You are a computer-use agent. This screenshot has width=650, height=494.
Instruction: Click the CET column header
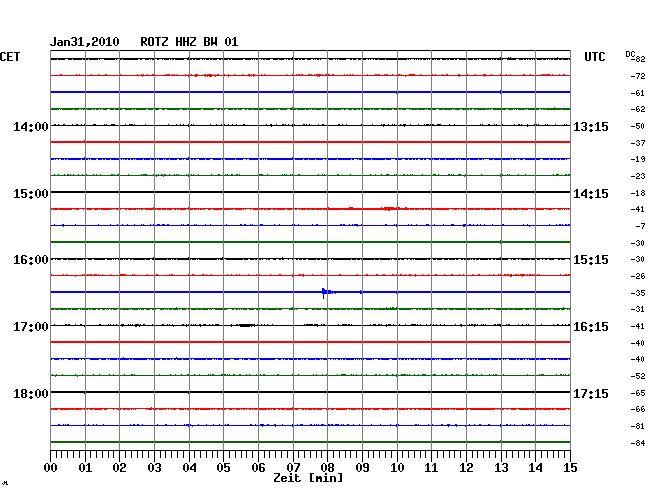10,57
